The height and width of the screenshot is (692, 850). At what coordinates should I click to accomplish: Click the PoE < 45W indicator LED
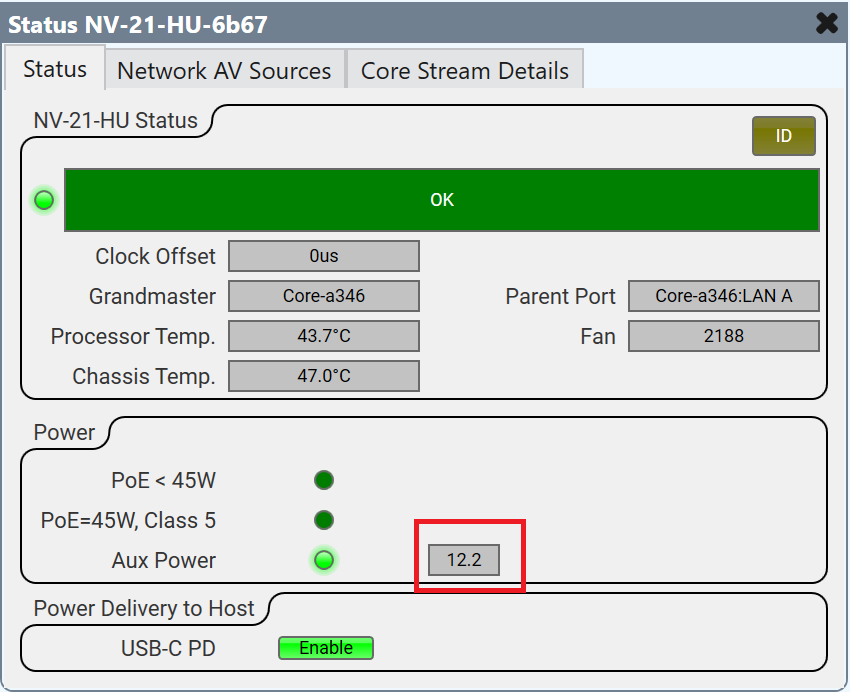pyautogui.click(x=323, y=481)
